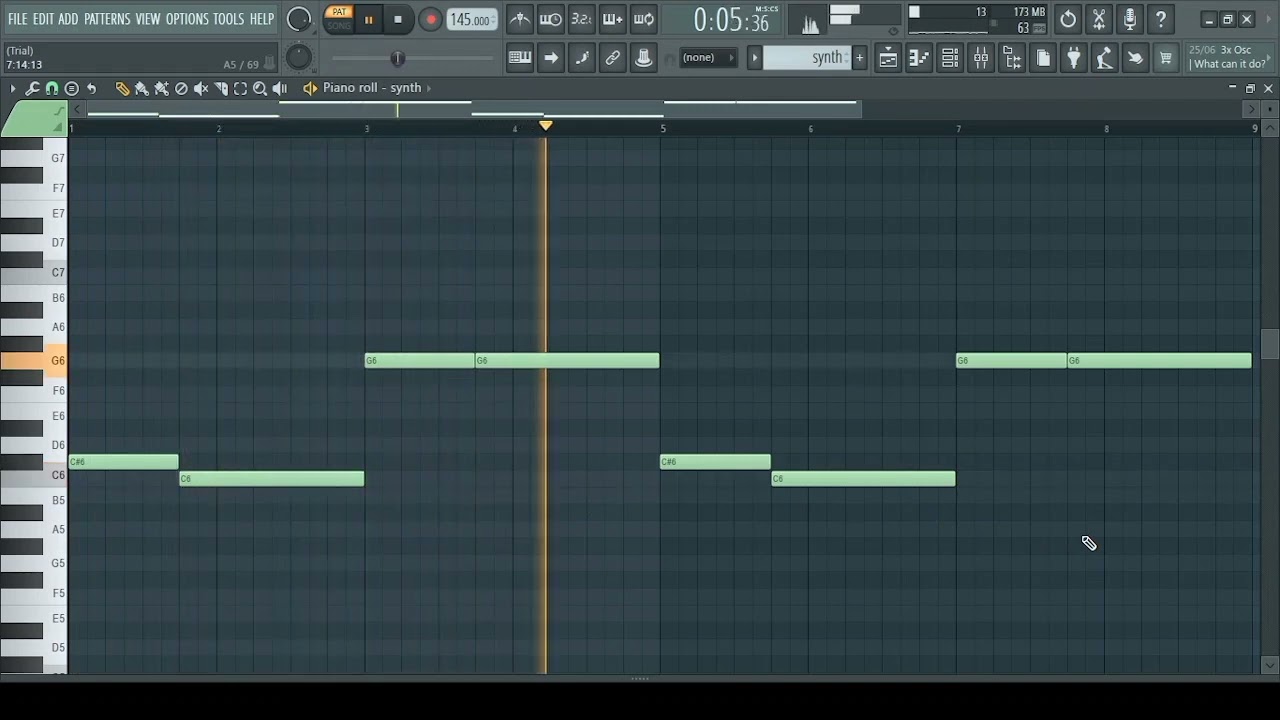Toggle typing keyboard to piano icon
Image resolution: width=1280 pixels, height=720 pixels.
click(519, 58)
